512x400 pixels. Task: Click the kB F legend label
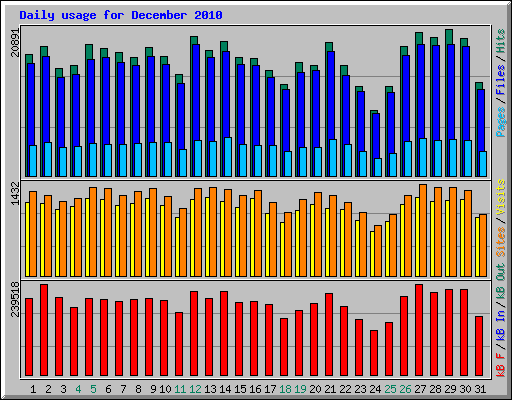(501, 365)
